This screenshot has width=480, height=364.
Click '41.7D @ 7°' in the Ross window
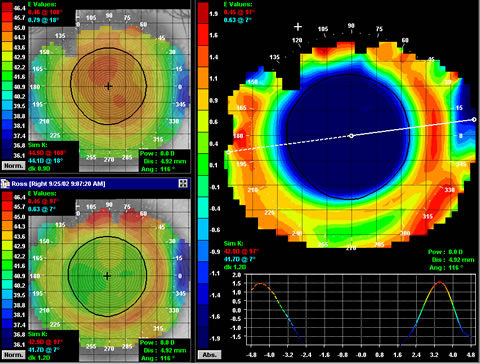pos(44,350)
